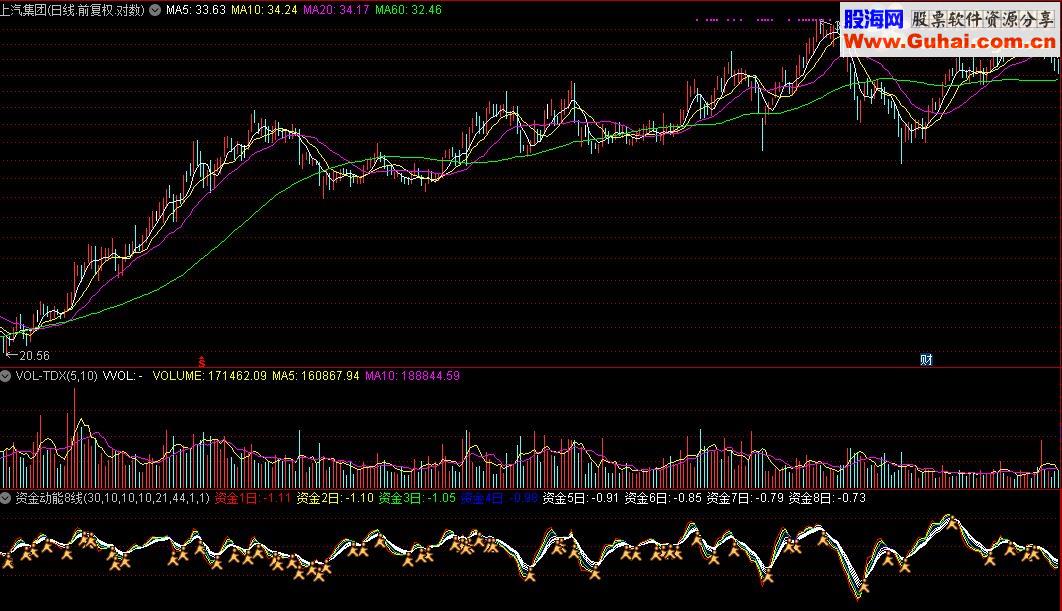
Task: Select the MA20: 34.17 label
Action: pyautogui.click(x=336, y=10)
